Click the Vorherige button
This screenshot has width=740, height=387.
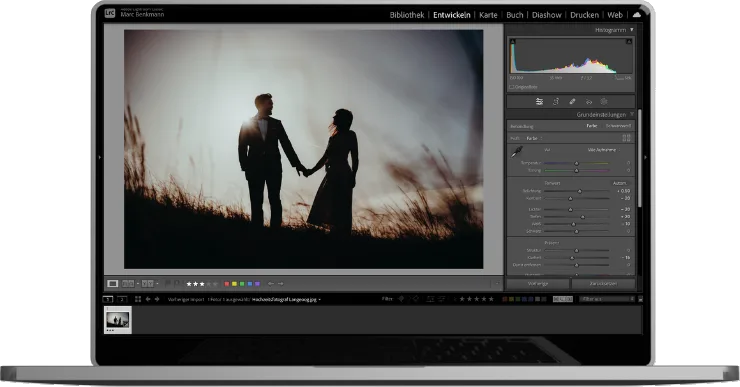538,284
